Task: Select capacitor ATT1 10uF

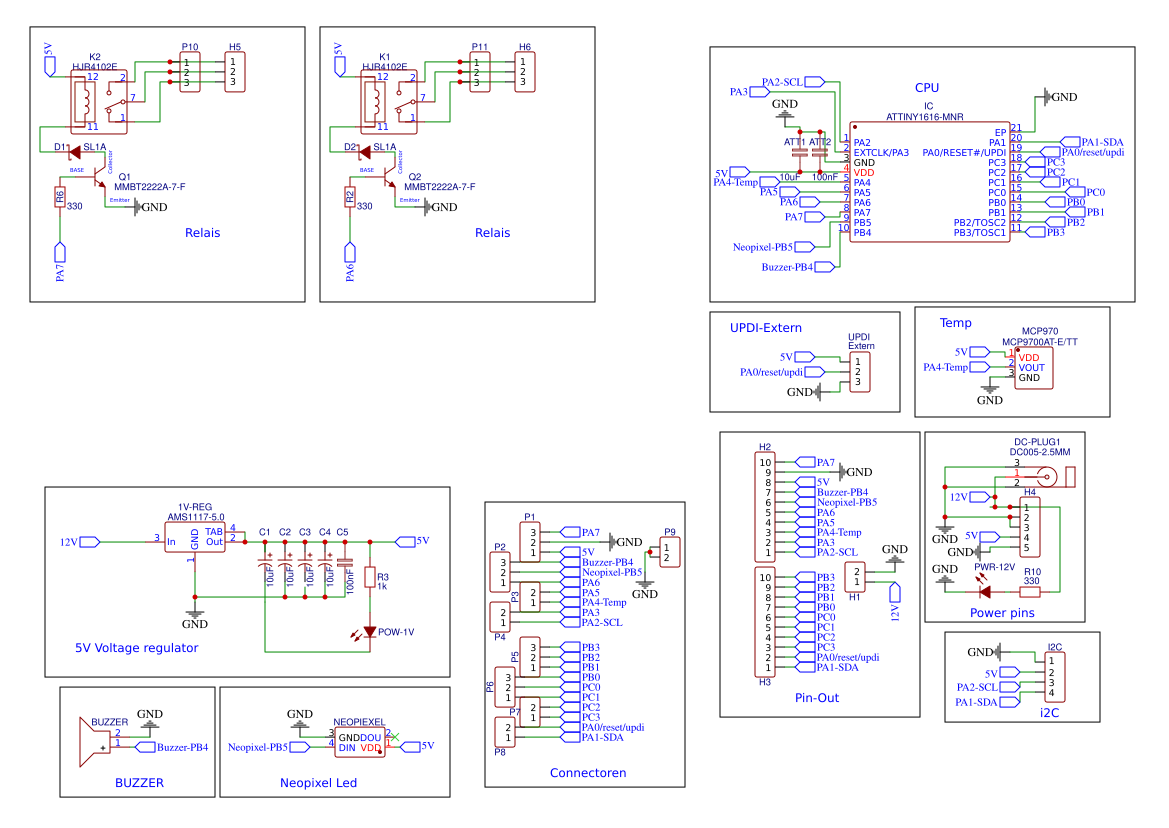Action: [x=799, y=152]
